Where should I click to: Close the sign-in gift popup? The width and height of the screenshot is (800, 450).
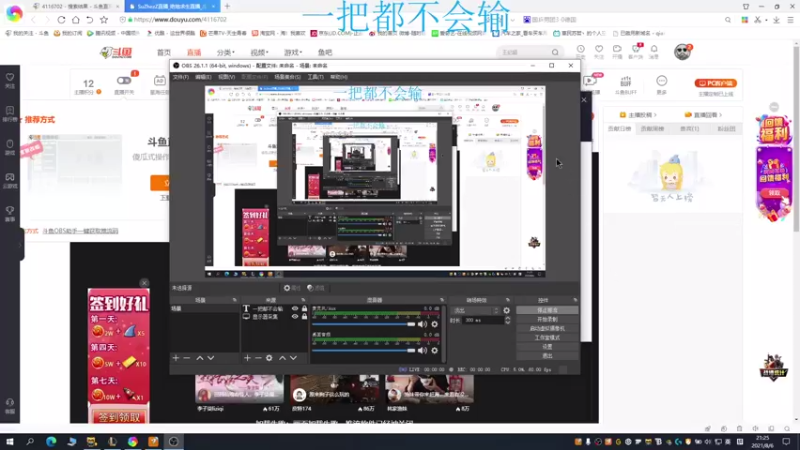click(144, 283)
